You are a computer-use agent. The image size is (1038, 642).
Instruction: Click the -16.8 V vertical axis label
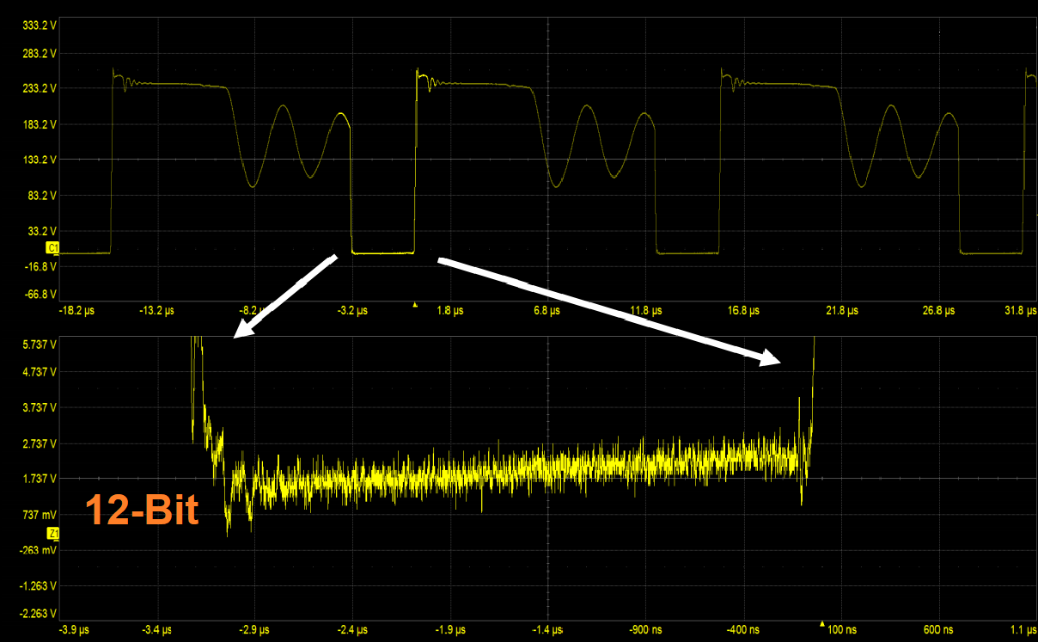(x=40, y=267)
